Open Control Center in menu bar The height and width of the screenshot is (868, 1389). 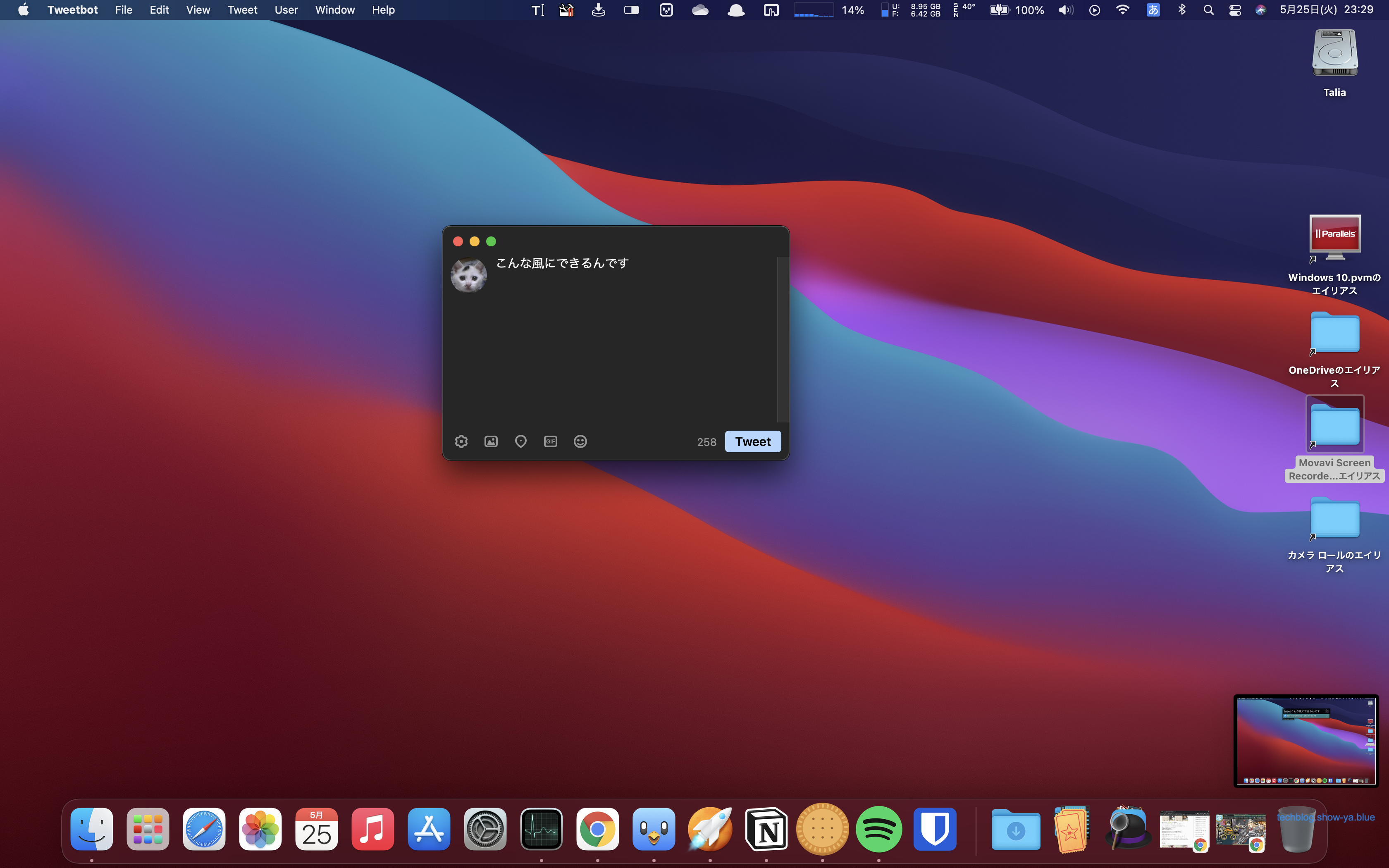[1235, 10]
